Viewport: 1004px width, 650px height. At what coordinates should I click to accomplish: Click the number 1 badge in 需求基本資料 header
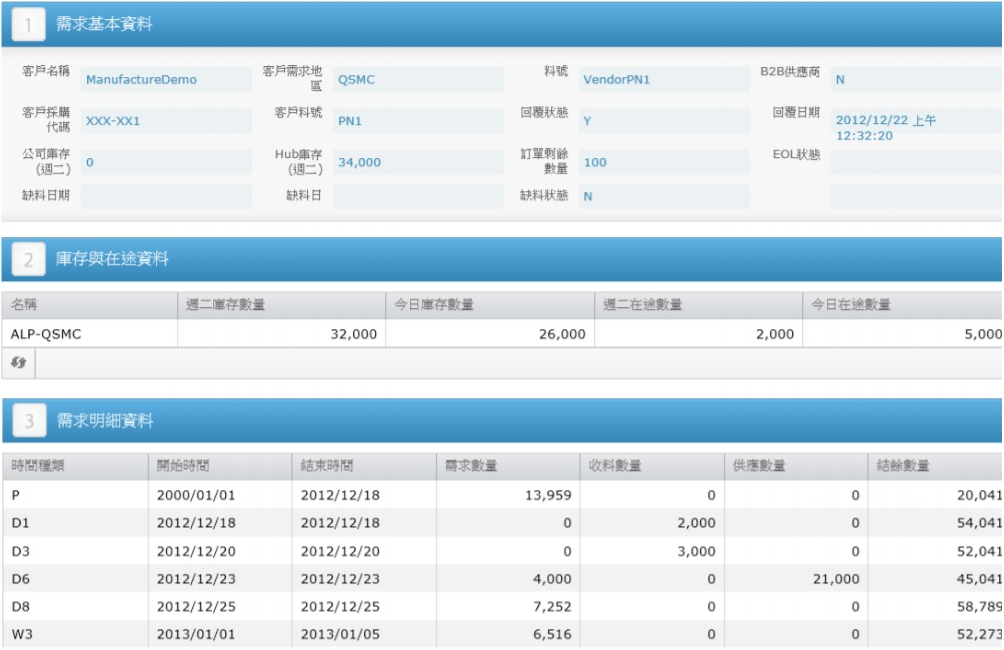tap(29, 25)
